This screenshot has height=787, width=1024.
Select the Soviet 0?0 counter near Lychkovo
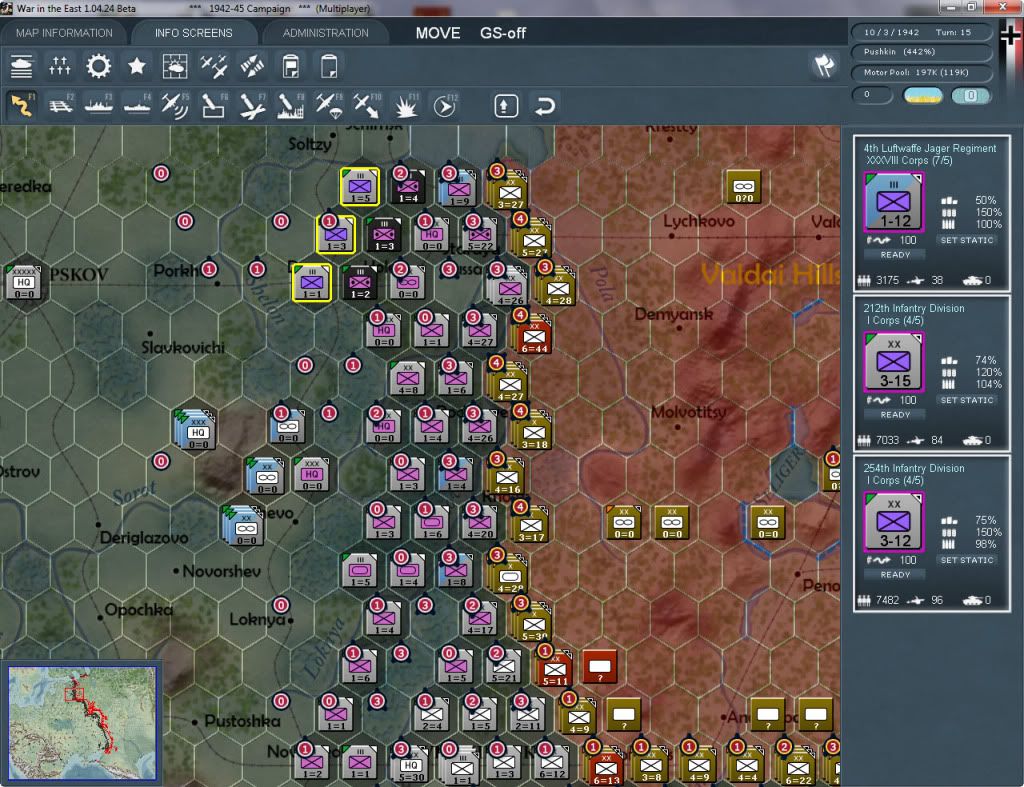coord(744,187)
